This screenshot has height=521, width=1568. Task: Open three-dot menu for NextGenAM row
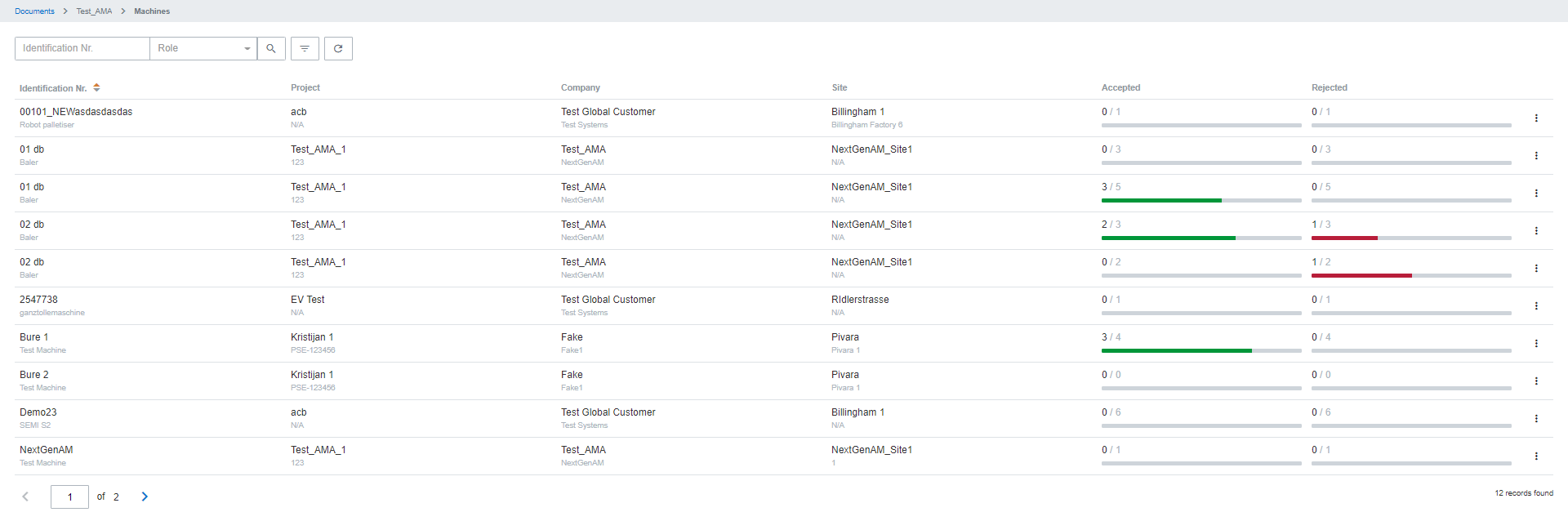click(x=1536, y=456)
